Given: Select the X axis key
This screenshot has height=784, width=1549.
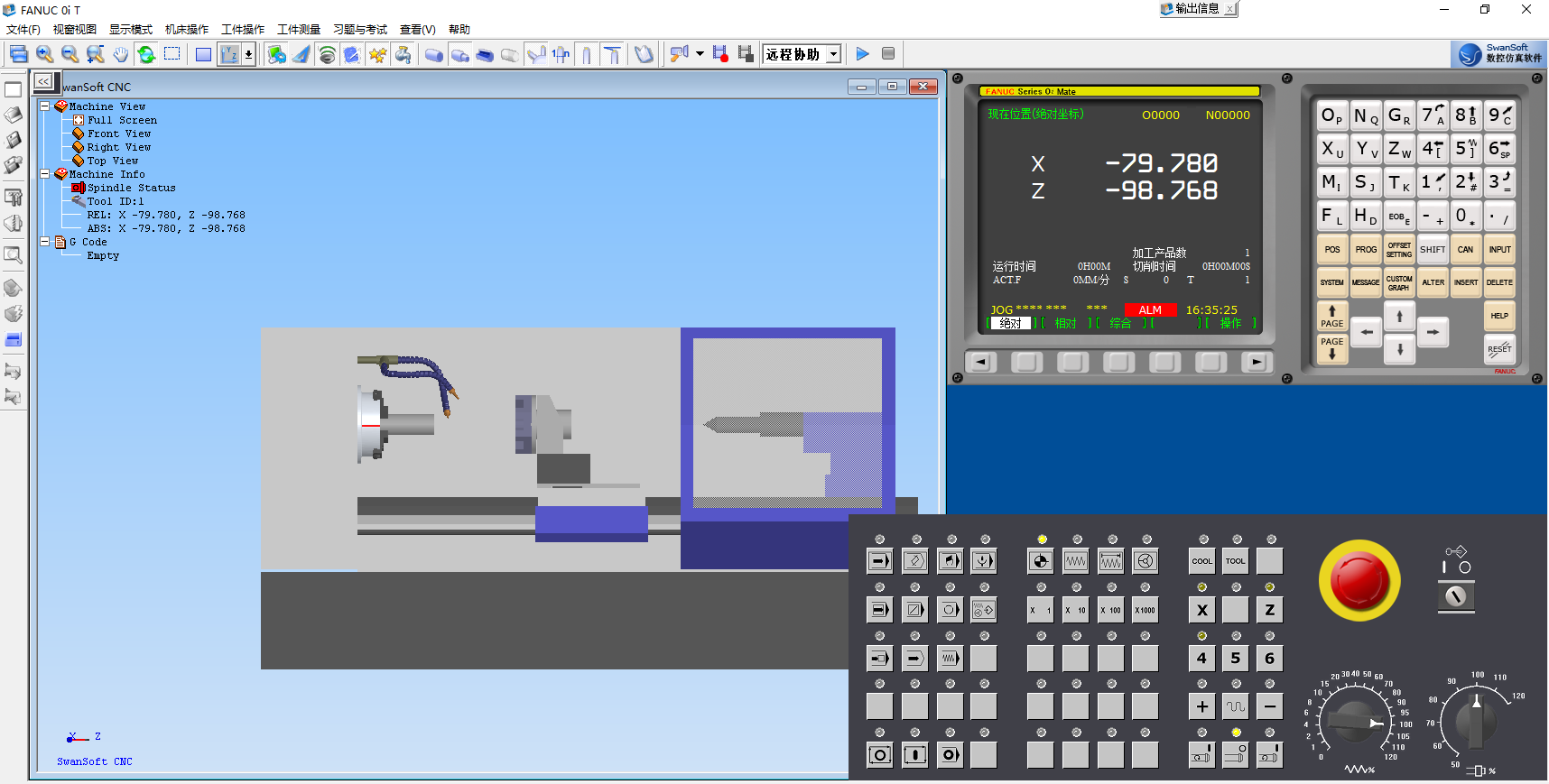Looking at the screenshot, I should [x=1201, y=610].
